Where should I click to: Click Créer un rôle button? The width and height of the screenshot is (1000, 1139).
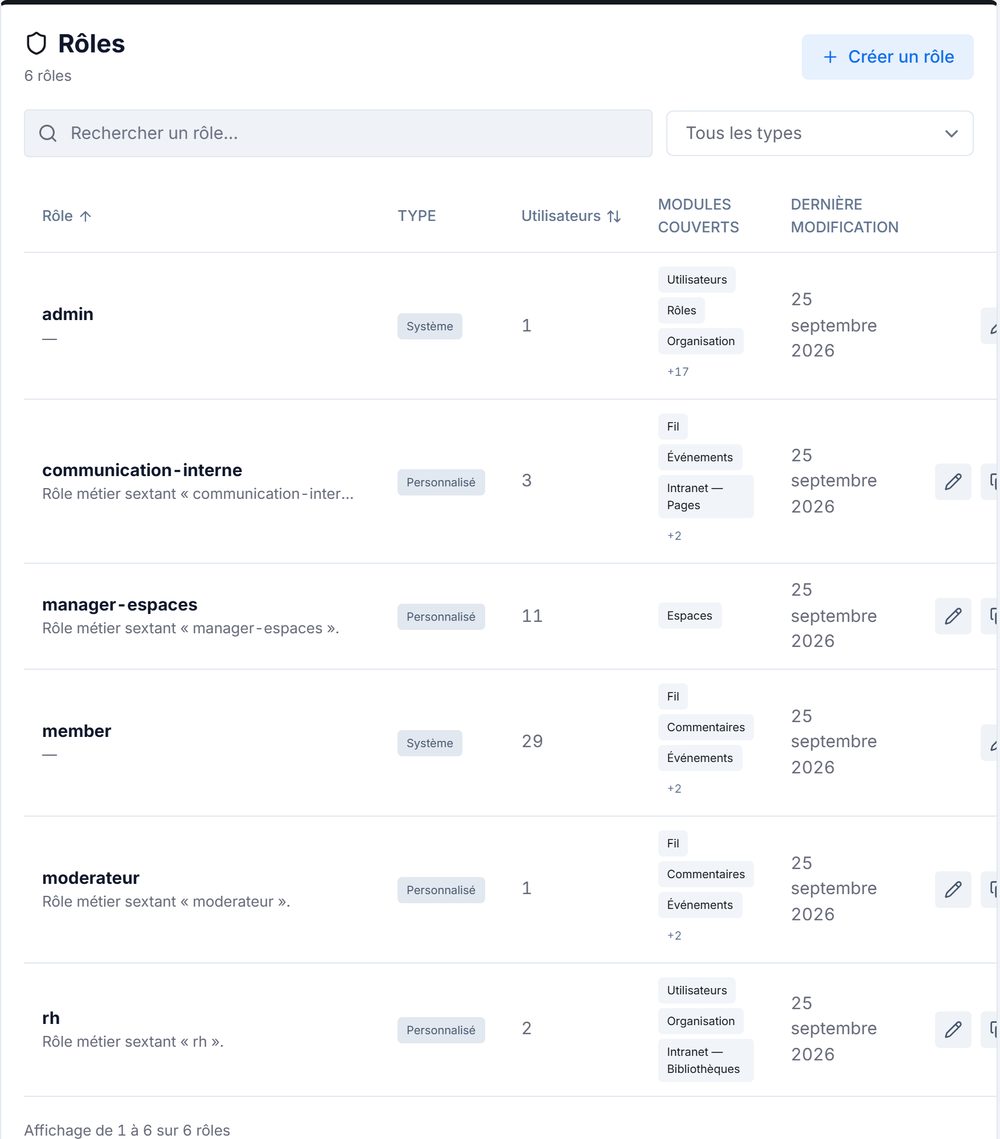(887, 57)
